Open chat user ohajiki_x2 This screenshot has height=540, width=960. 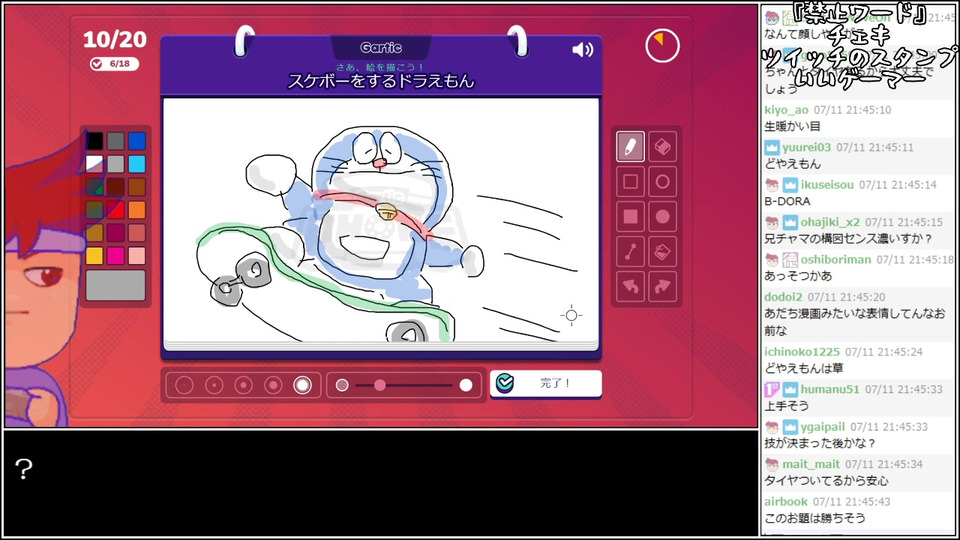(830, 222)
